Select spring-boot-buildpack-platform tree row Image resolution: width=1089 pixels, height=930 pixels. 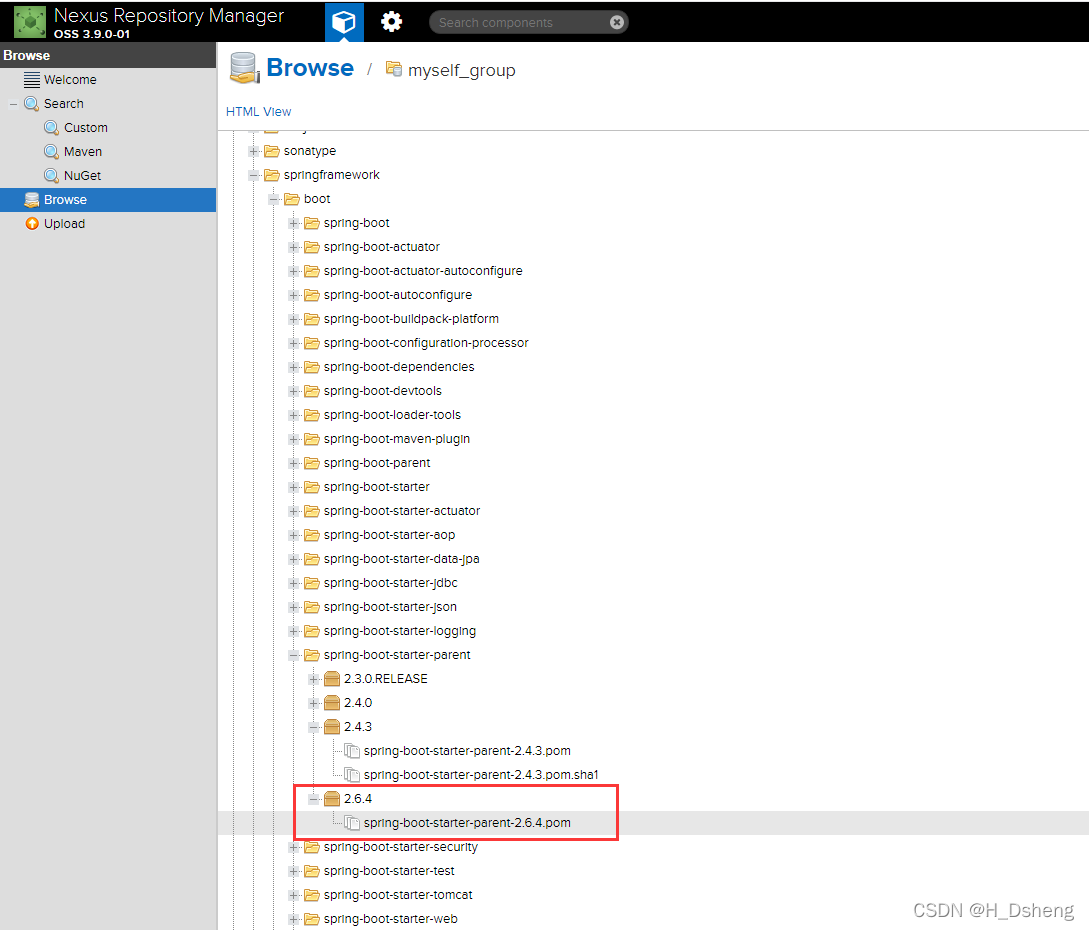(x=411, y=319)
